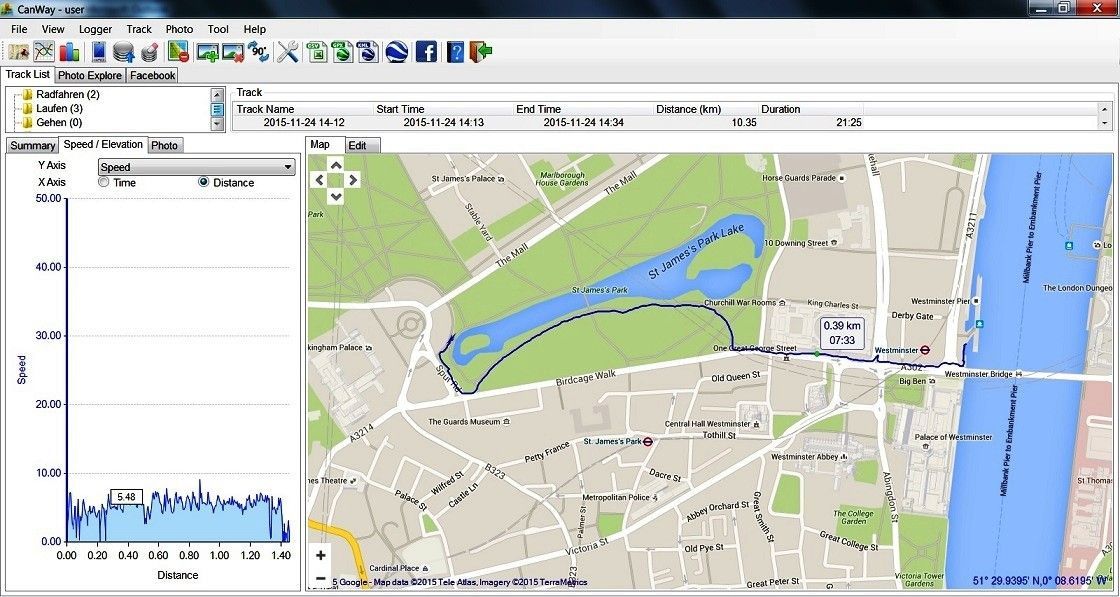Viewport: 1120px width, 597px height.
Task: Click the Google Earth globe icon
Action: [397, 52]
